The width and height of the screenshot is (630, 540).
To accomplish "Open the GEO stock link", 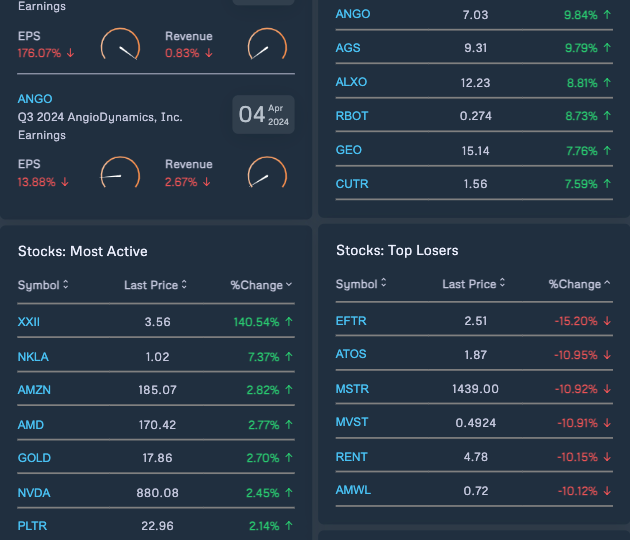I will 349,150.
